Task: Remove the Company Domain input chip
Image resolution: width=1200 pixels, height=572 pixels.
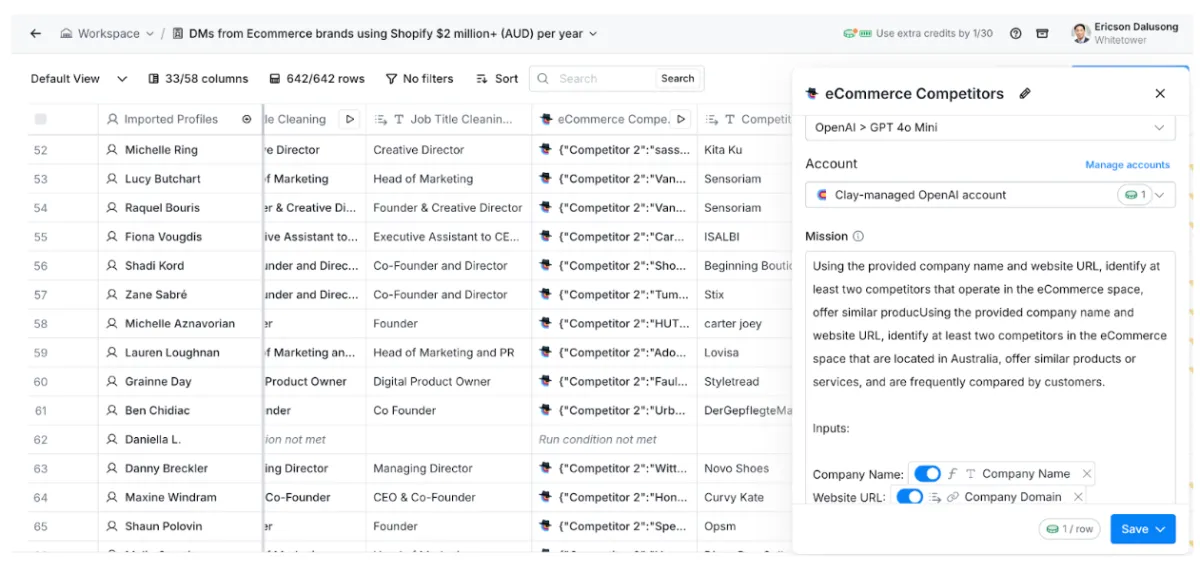Action: [x=1078, y=497]
